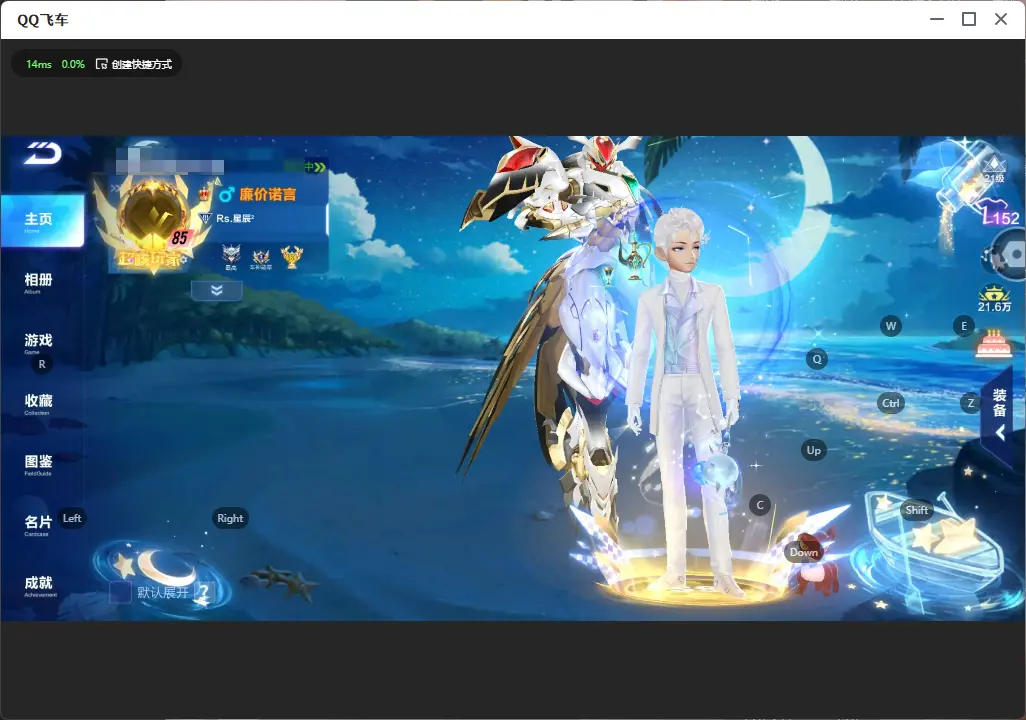
Task: Click the golden trophy medal icon
Action: coord(292,257)
